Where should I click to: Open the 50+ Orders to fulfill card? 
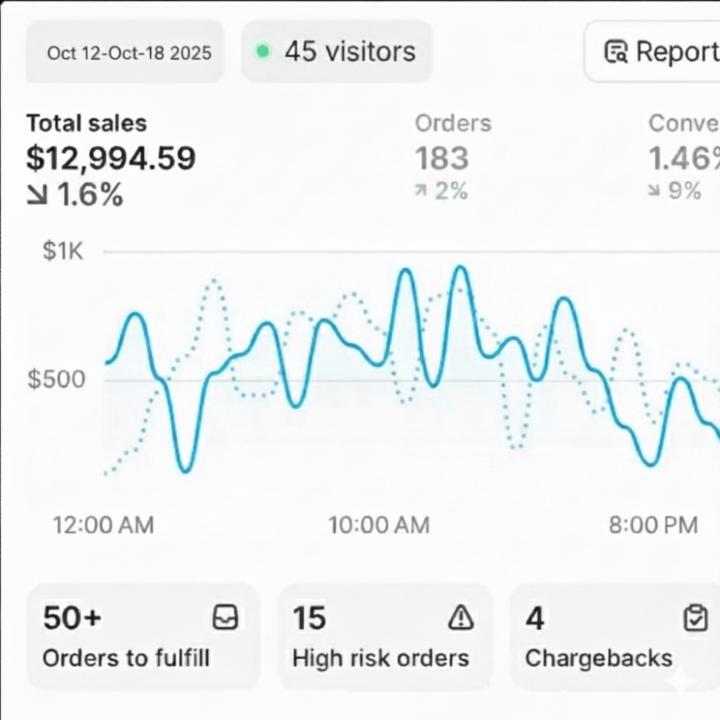(x=143, y=637)
